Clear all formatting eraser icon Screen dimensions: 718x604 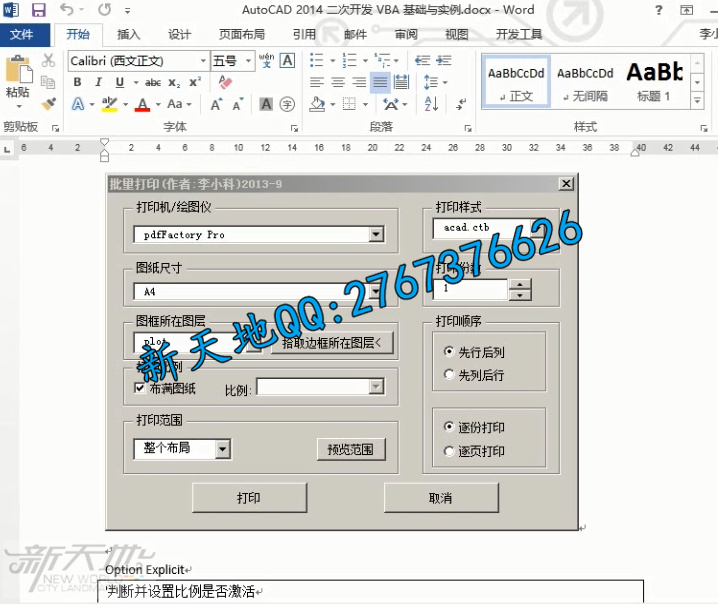pyautogui.click(x=225, y=82)
